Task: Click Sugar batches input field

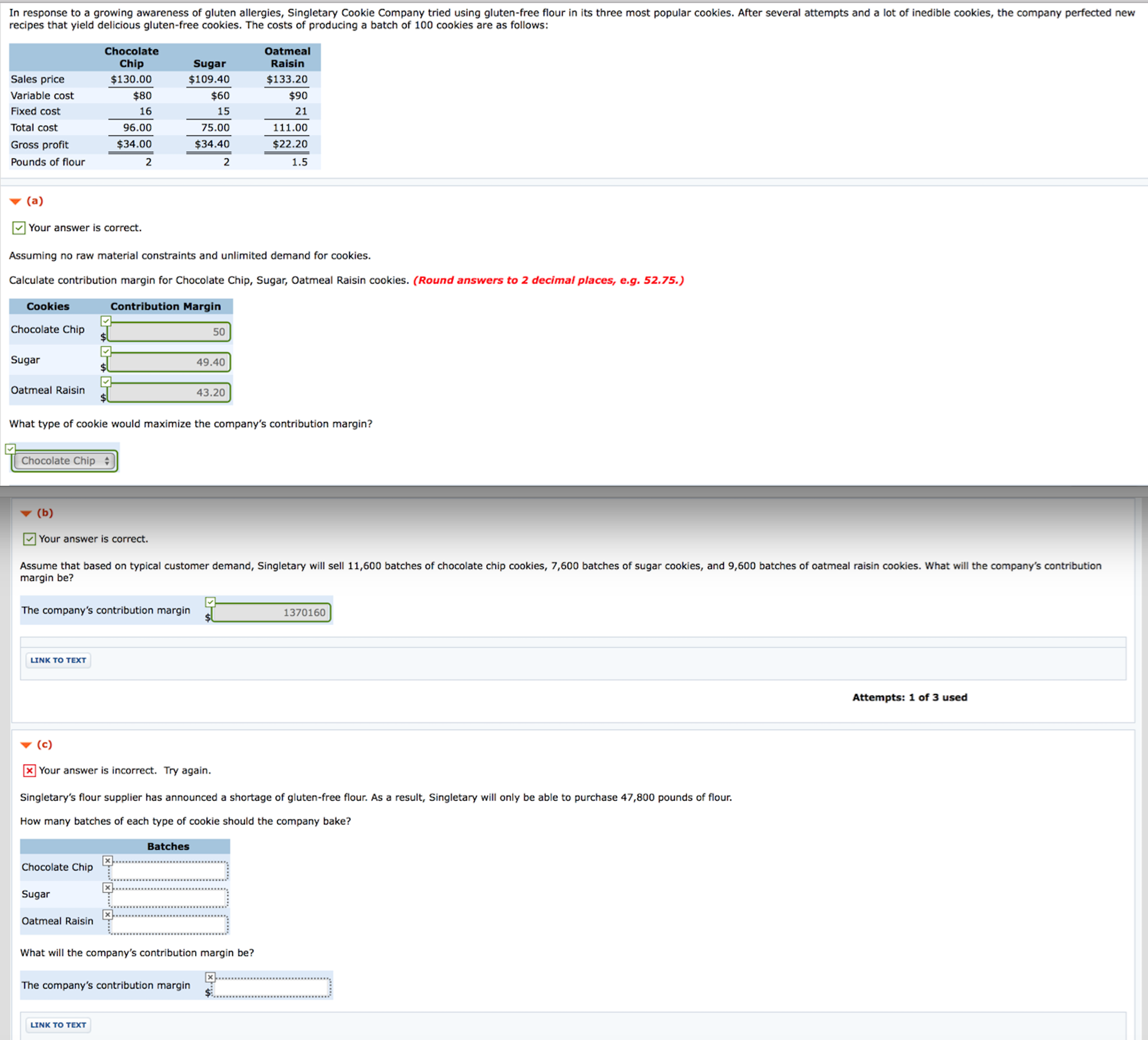Action: pyautogui.click(x=169, y=898)
